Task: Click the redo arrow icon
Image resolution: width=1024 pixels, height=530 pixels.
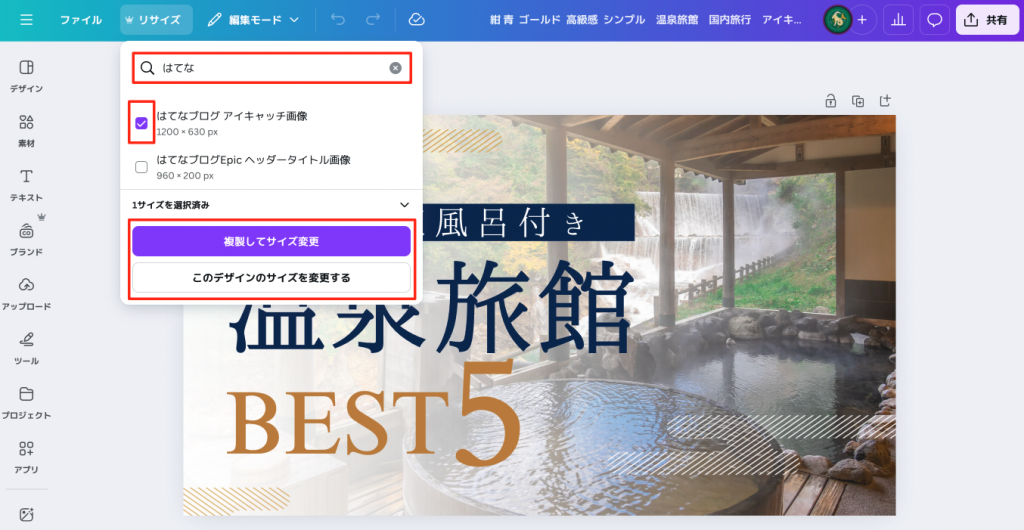Action: [x=372, y=20]
